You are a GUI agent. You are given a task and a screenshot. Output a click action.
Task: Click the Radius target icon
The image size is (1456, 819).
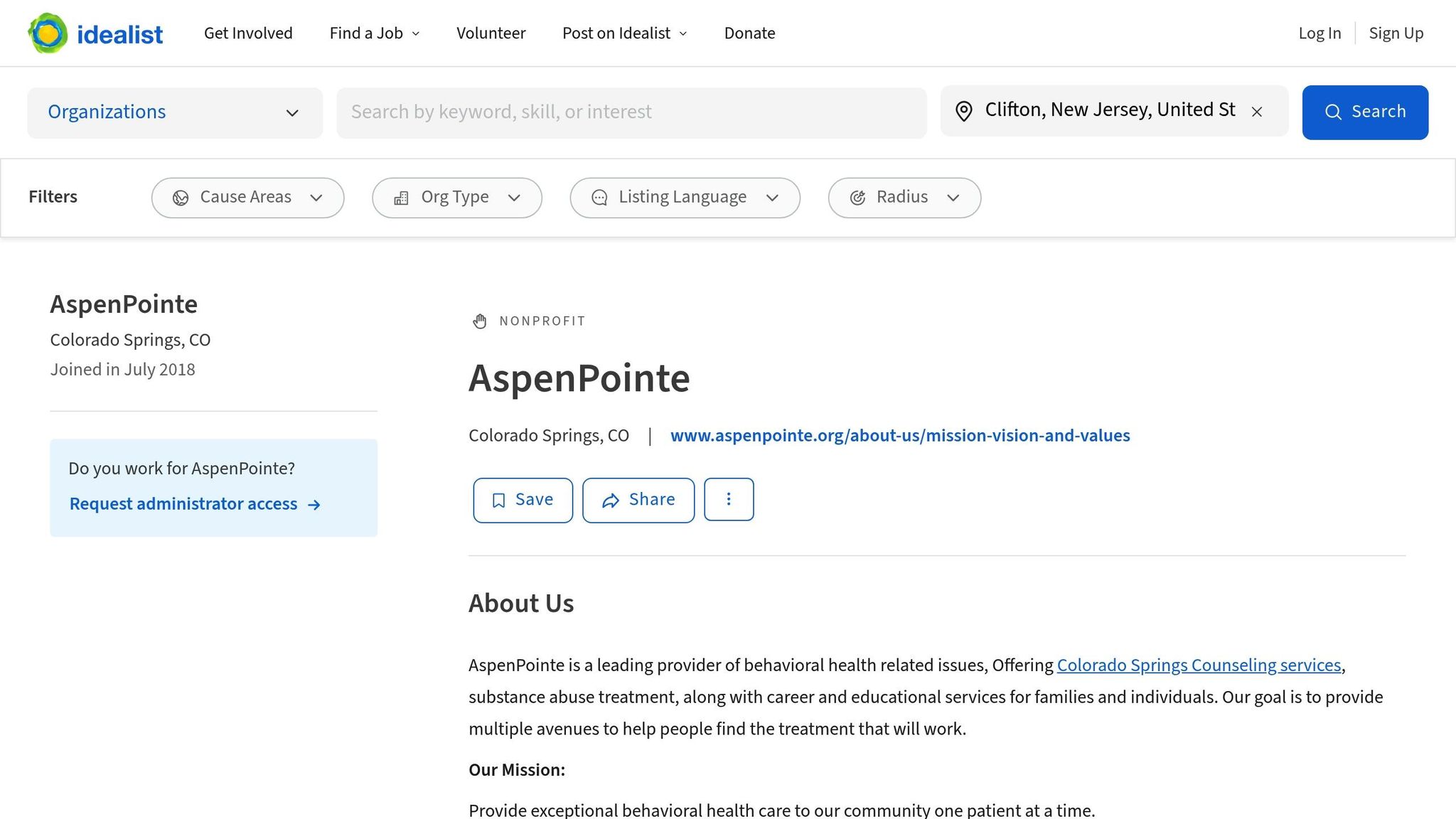(857, 198)
